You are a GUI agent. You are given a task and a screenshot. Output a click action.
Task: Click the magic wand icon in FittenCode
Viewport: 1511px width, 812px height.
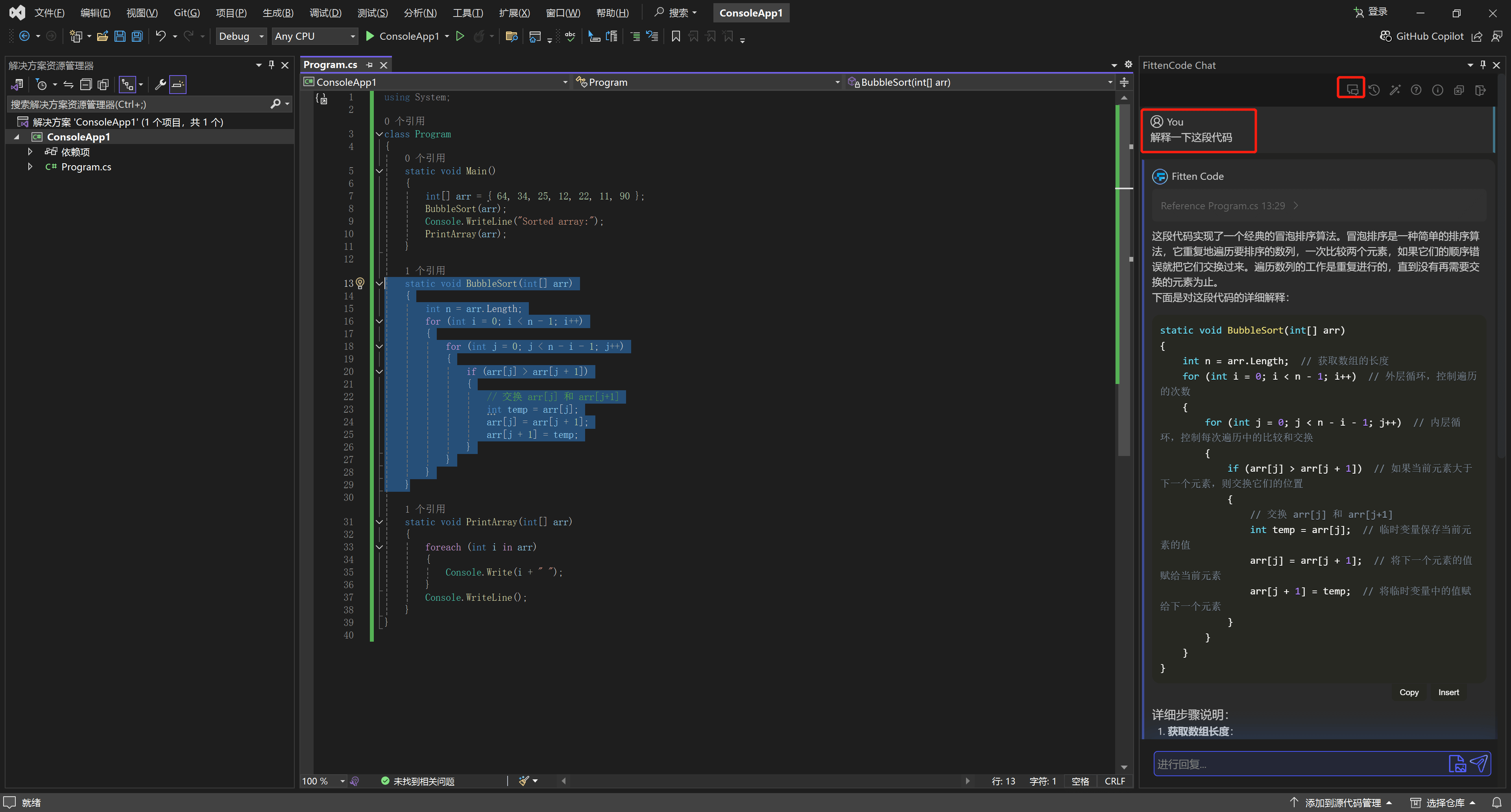(1395, 90)
